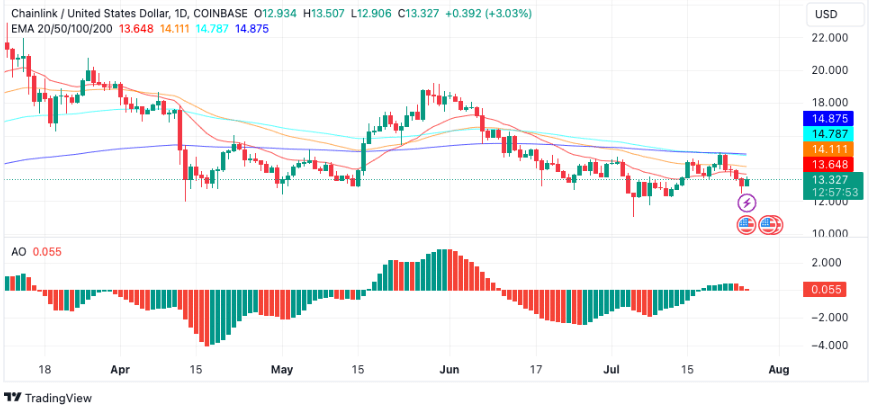
Task: Click the Apr date label on time axis
Action: point(120,369)
